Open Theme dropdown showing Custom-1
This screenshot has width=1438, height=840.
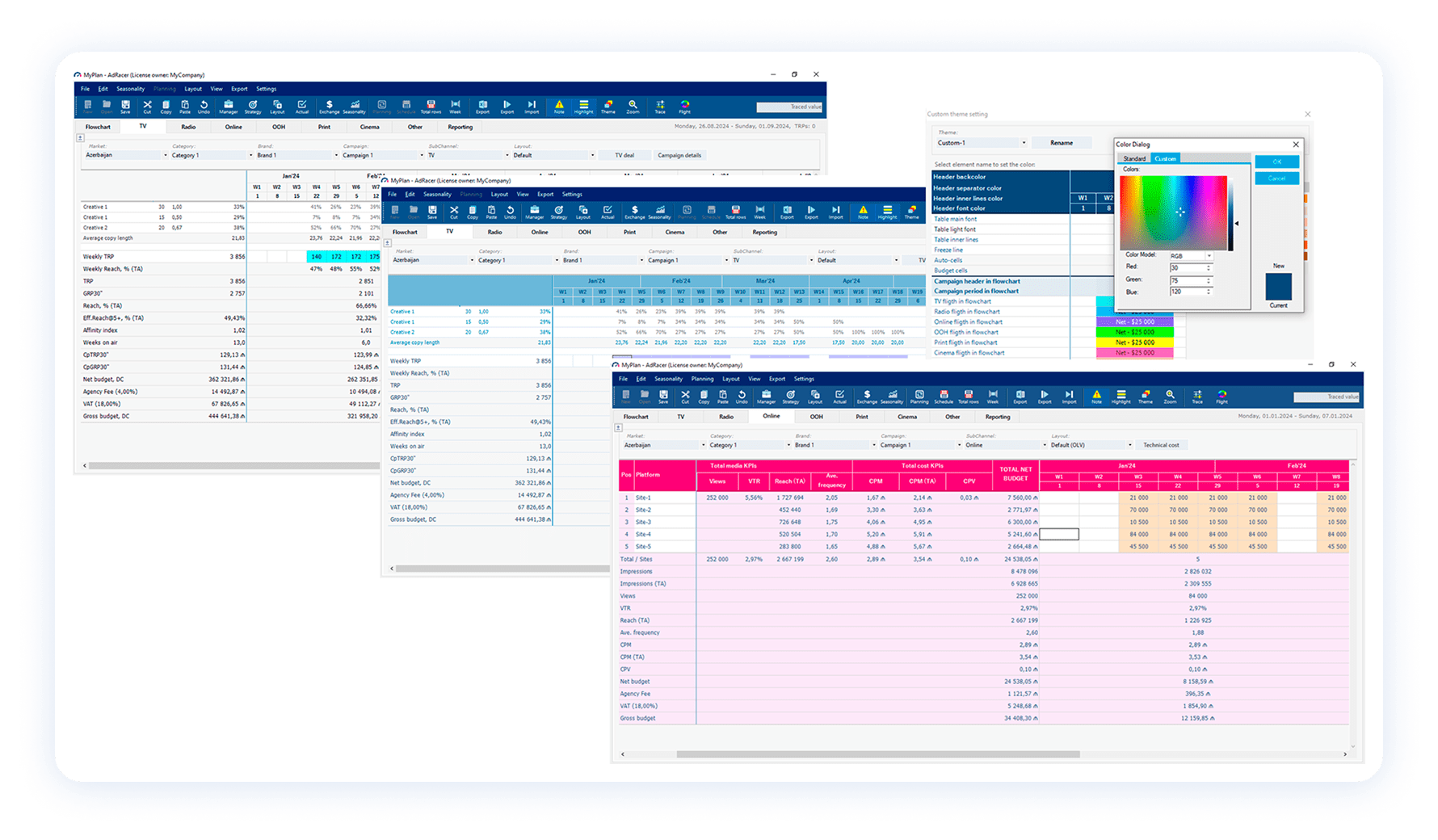(x=982, y=143)
